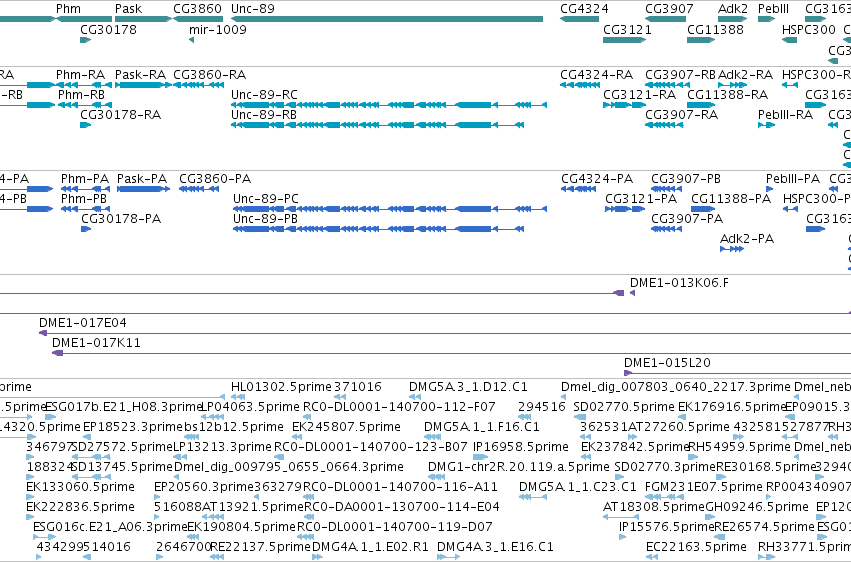
Task: Open the CG11388-RA transcript label
Action: (727, 94)
